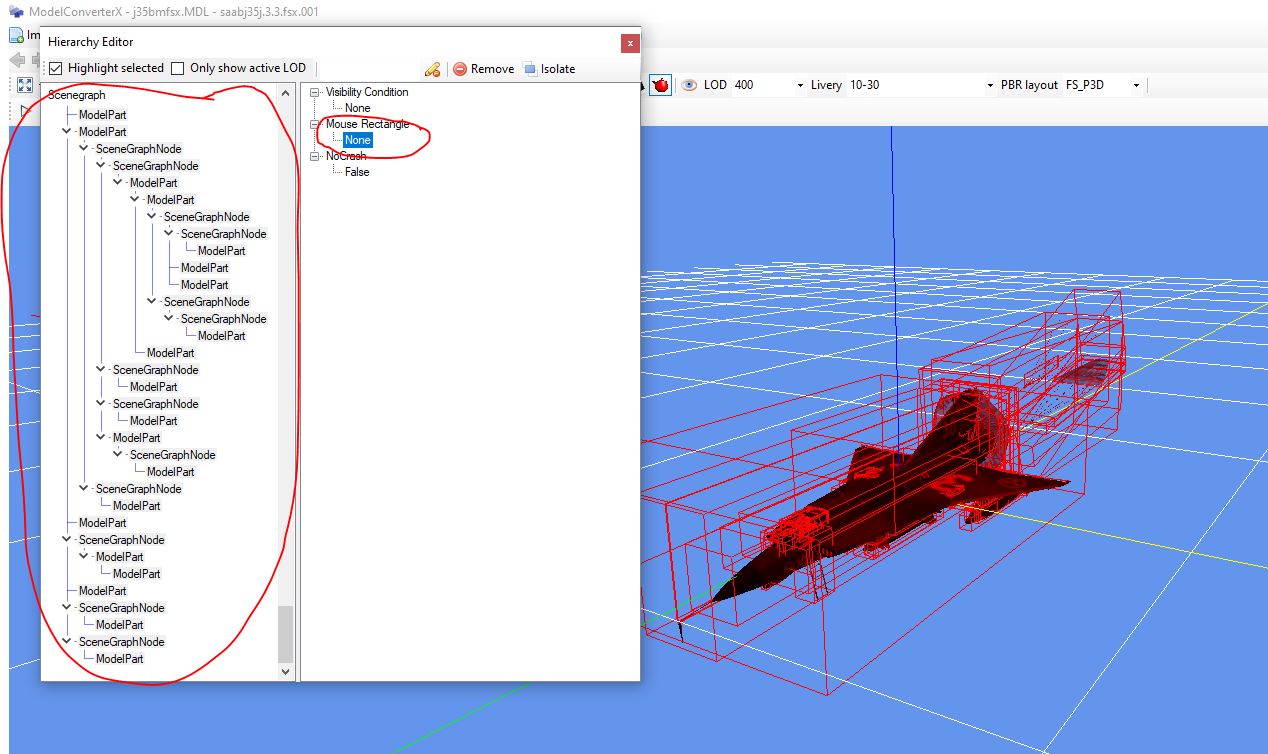Uncheck the Highlight selected checkbox

[x=56, y=68]
